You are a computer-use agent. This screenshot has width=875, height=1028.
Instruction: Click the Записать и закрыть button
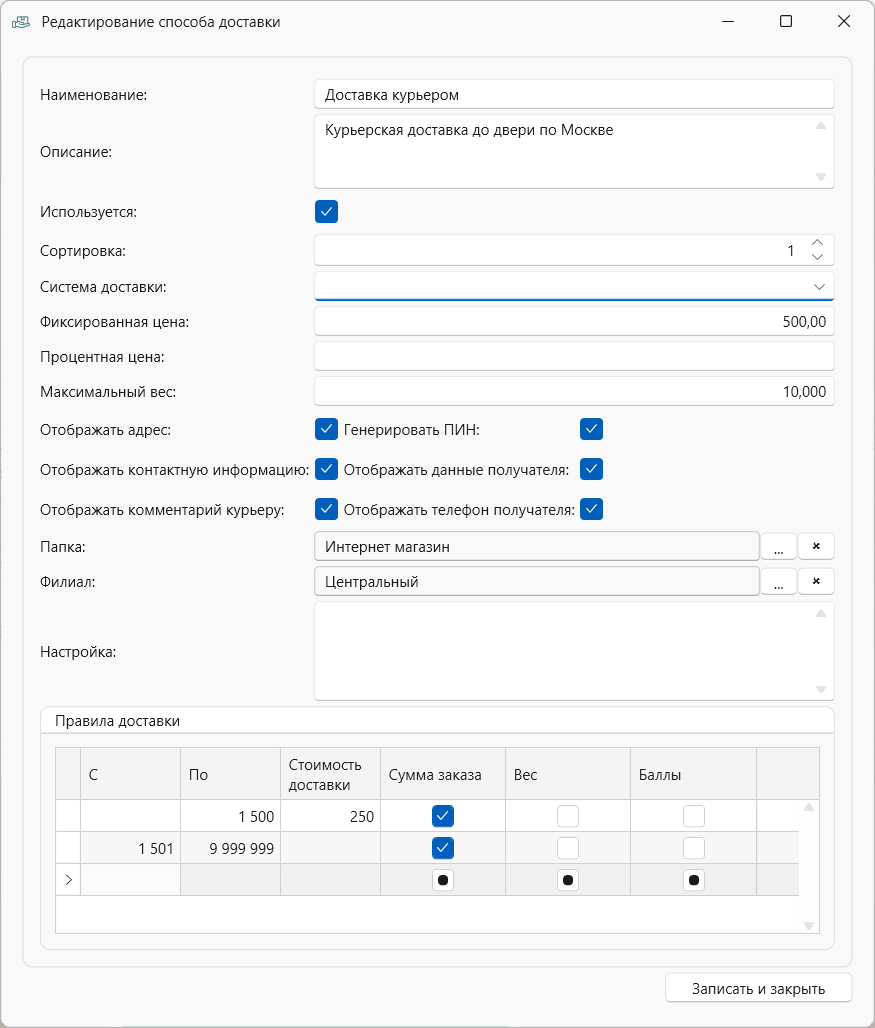click(758, 988)
